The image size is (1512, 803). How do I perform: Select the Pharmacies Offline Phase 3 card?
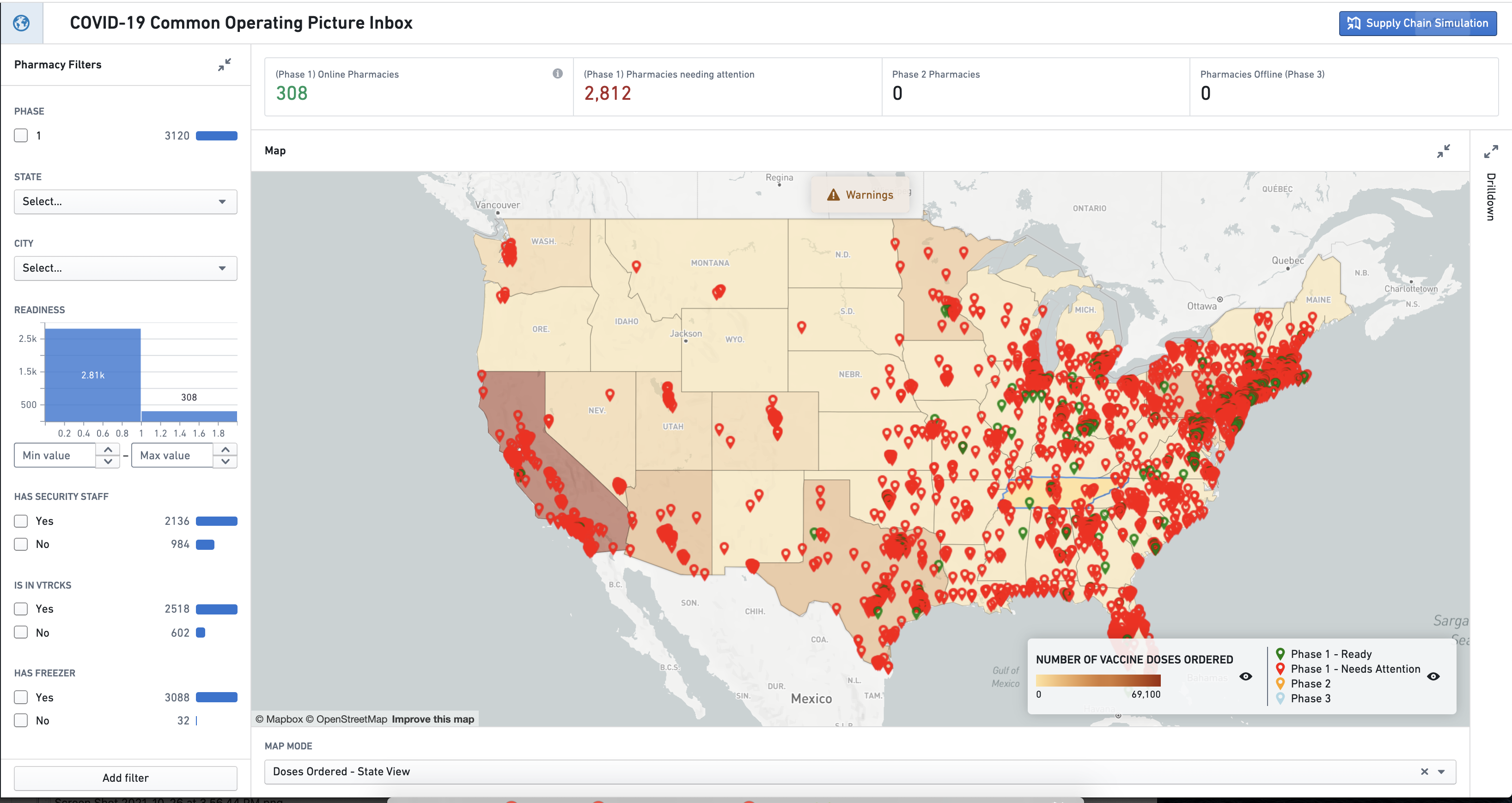[1343, 86]
